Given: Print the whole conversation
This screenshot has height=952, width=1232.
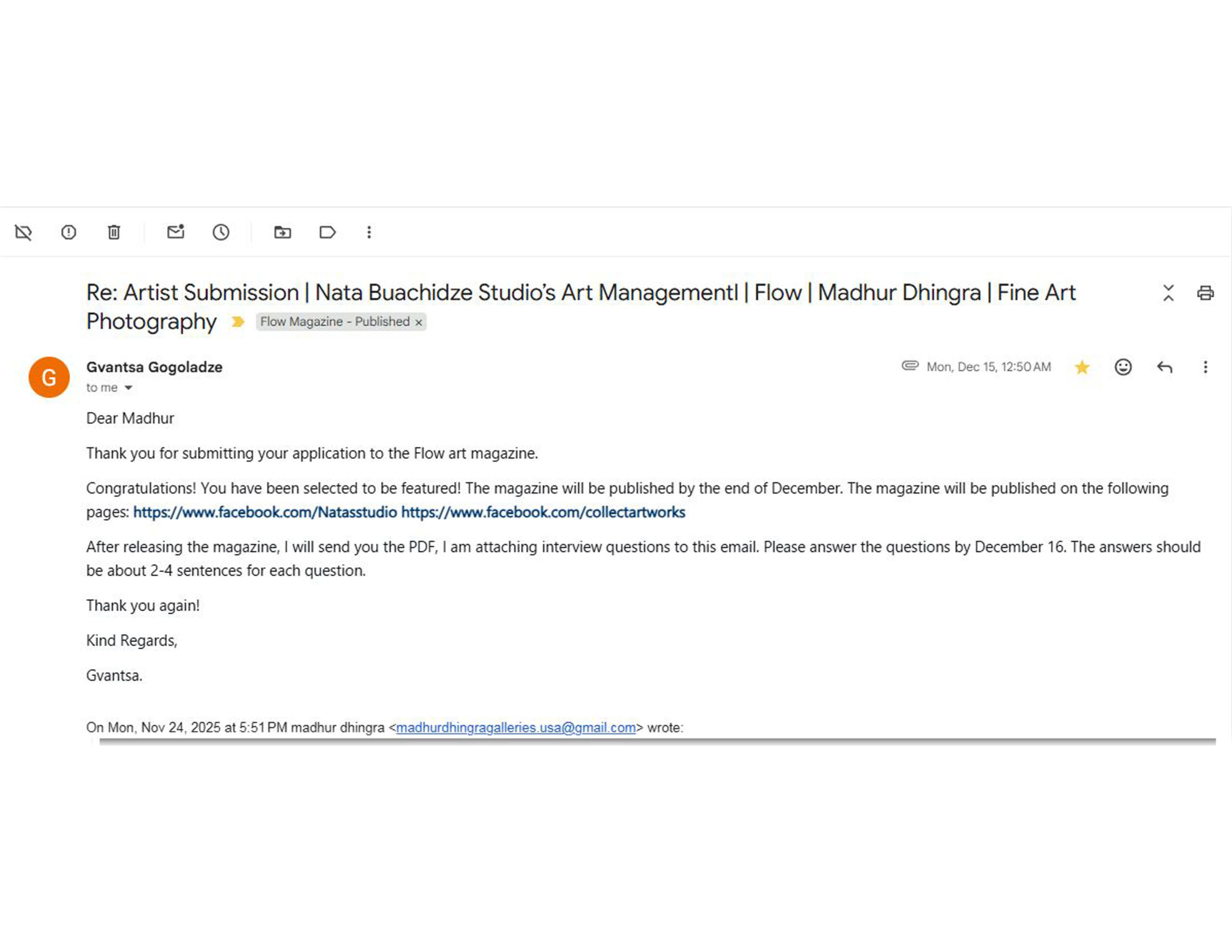Looking at the screenshot, I should pos(1205,293).
